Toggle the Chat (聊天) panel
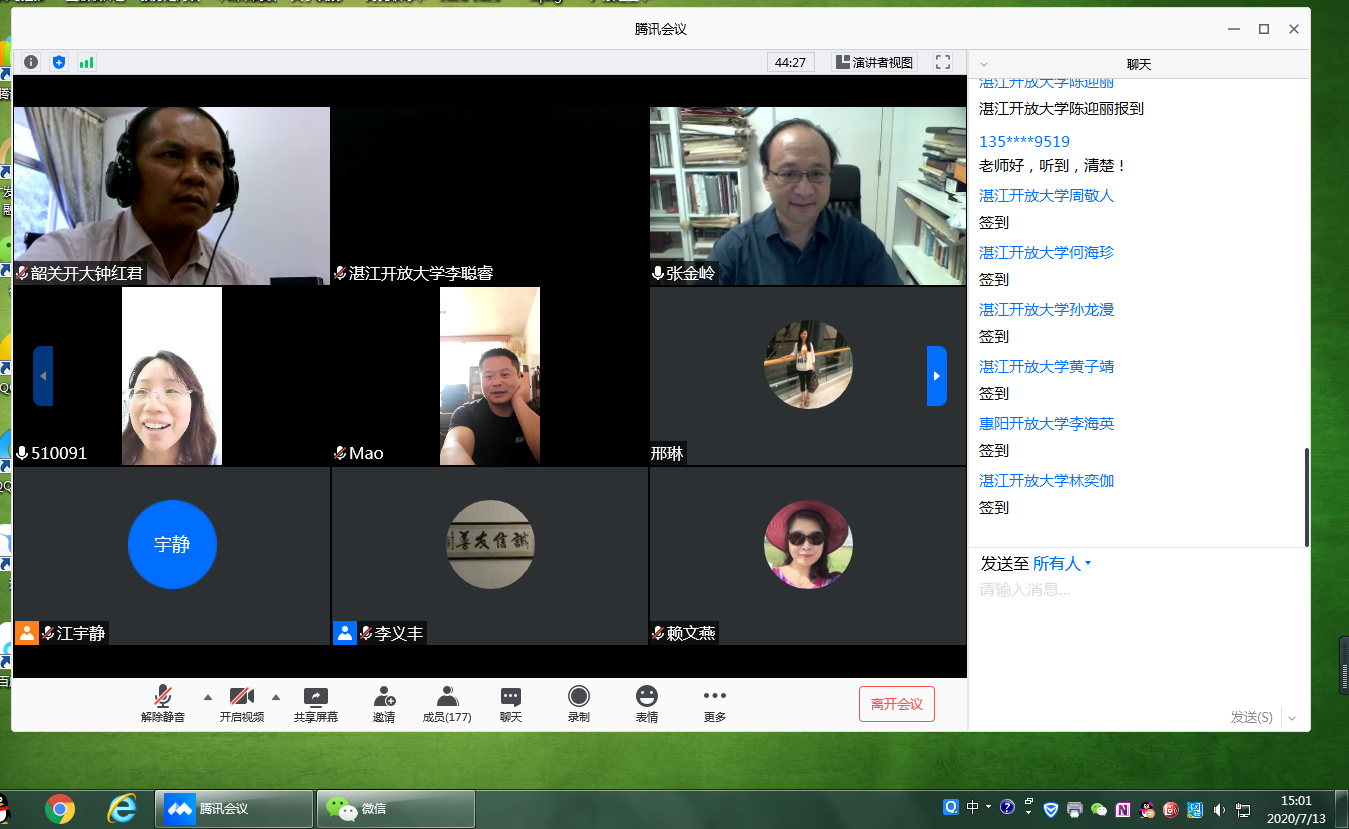The image size is (1349, 829). (x=511, y=704)
